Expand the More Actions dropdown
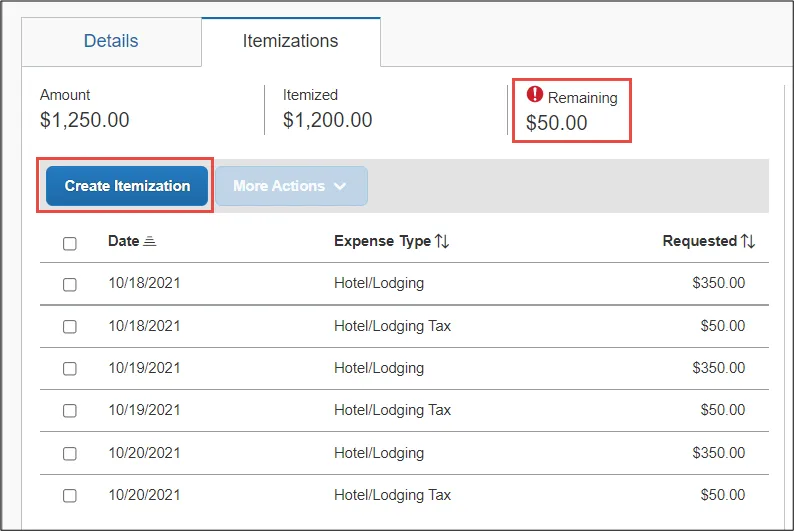 tap(291, 186)
